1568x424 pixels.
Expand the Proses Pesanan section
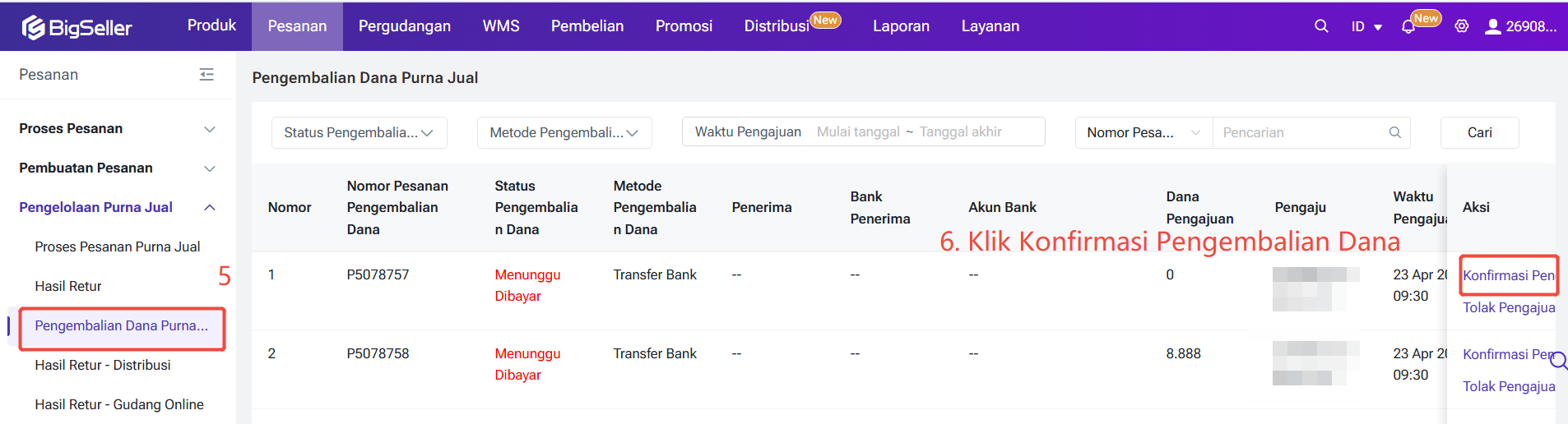[x=209, y=129]
